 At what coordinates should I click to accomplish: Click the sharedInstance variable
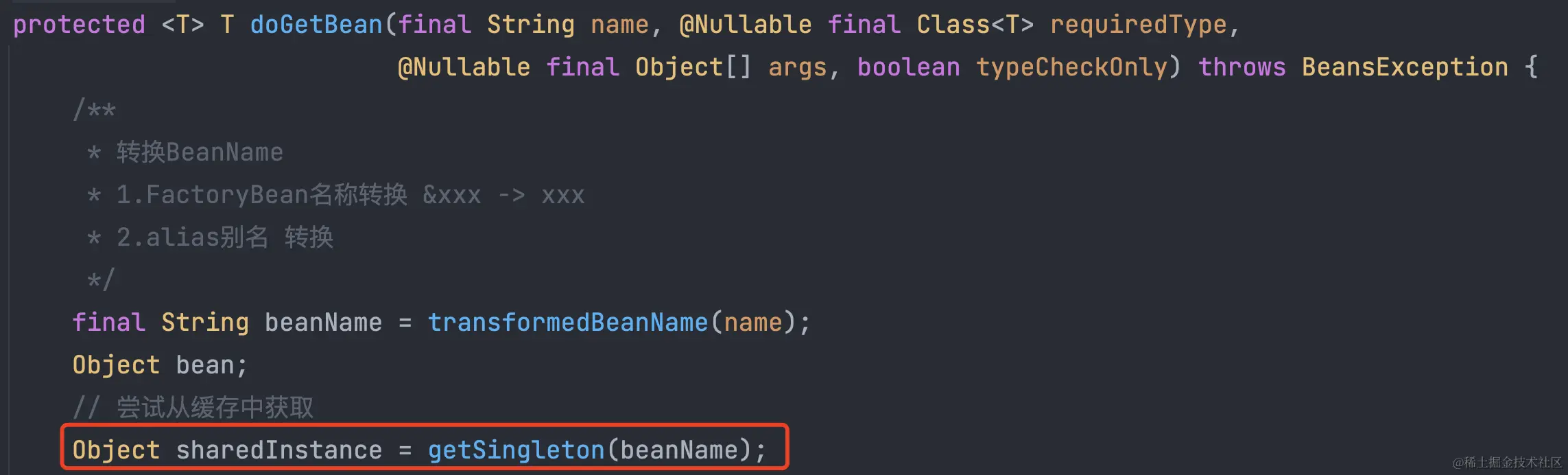tap(279, 450)
